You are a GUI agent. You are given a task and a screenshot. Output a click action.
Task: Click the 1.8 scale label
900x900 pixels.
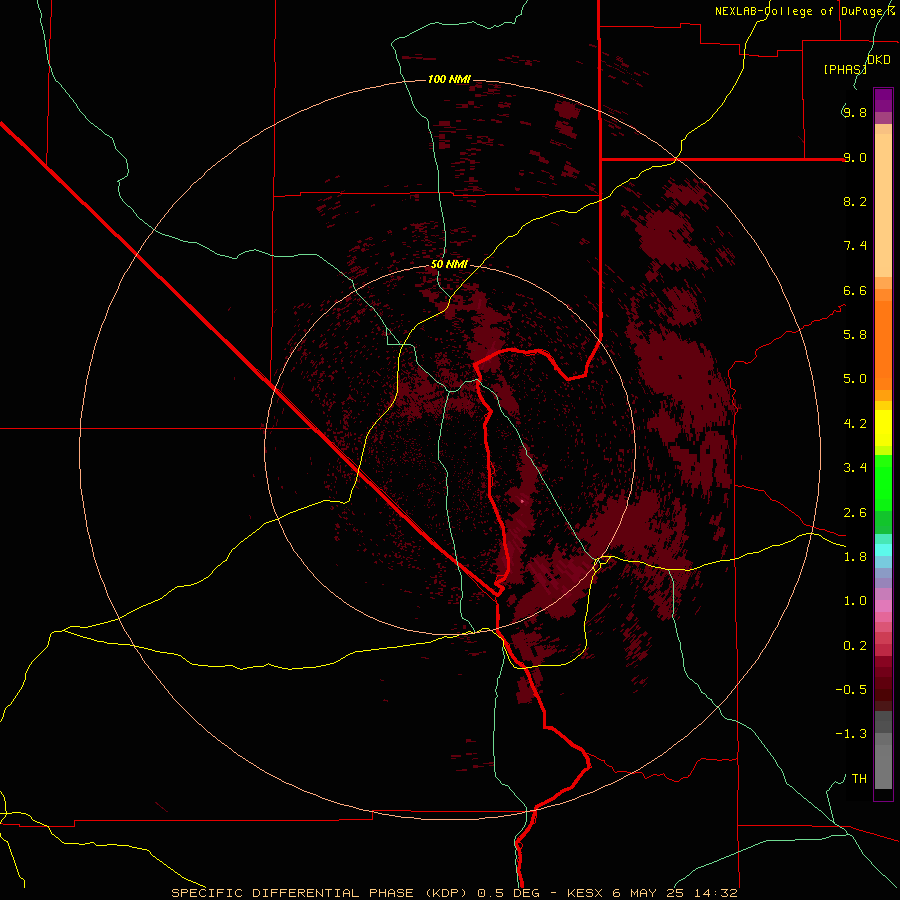tap(855, 557)
